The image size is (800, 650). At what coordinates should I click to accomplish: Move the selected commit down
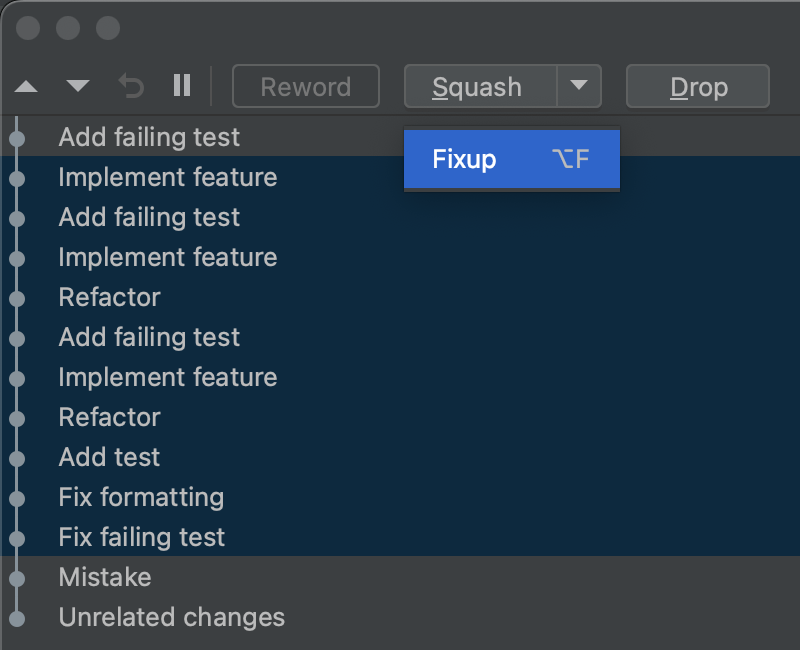click(77, 86)
